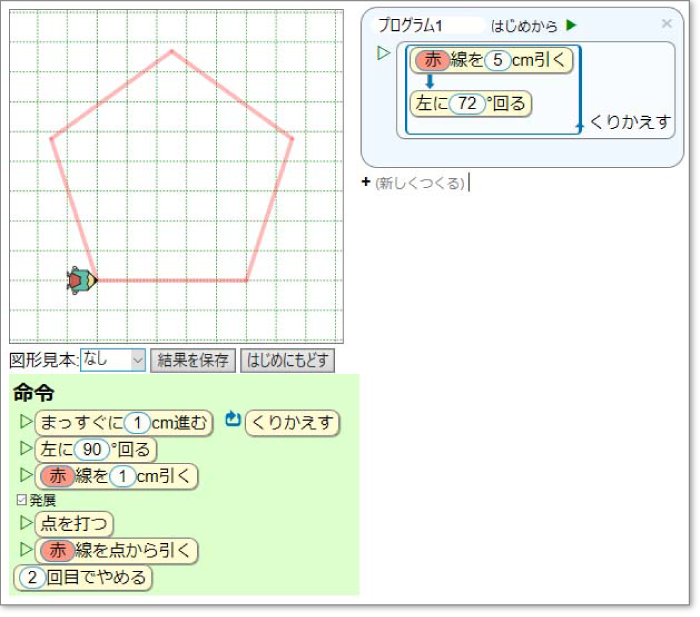Image resolution: width=700 pixels, height=617 pixels.
Task: Click the triangle beside 赤線を点から引く command
Action: [26, 550]
